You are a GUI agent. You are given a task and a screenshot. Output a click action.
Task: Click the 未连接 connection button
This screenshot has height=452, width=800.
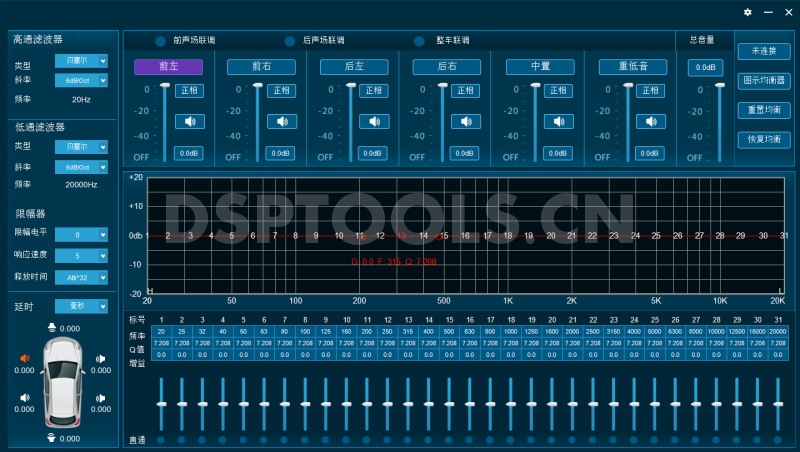tap(764, 51)
